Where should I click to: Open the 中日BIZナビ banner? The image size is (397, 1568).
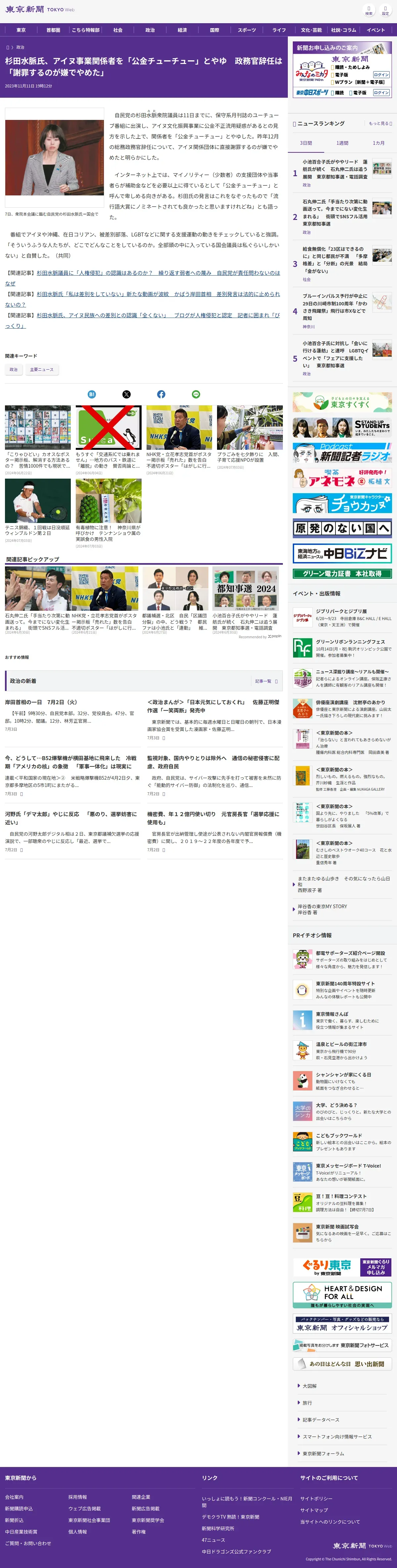(342, 553)
